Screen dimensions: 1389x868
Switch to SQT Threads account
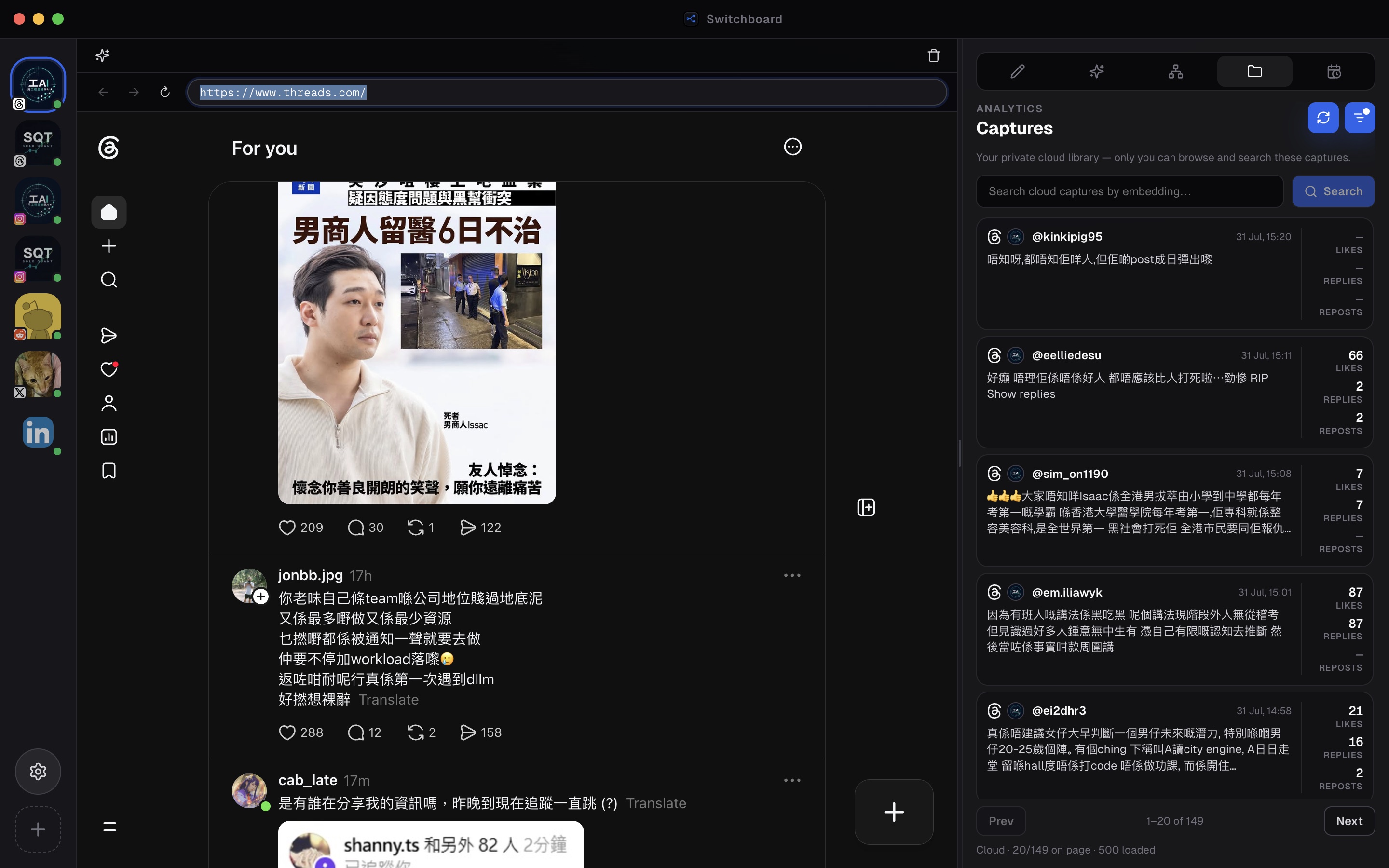click(38, 143)
